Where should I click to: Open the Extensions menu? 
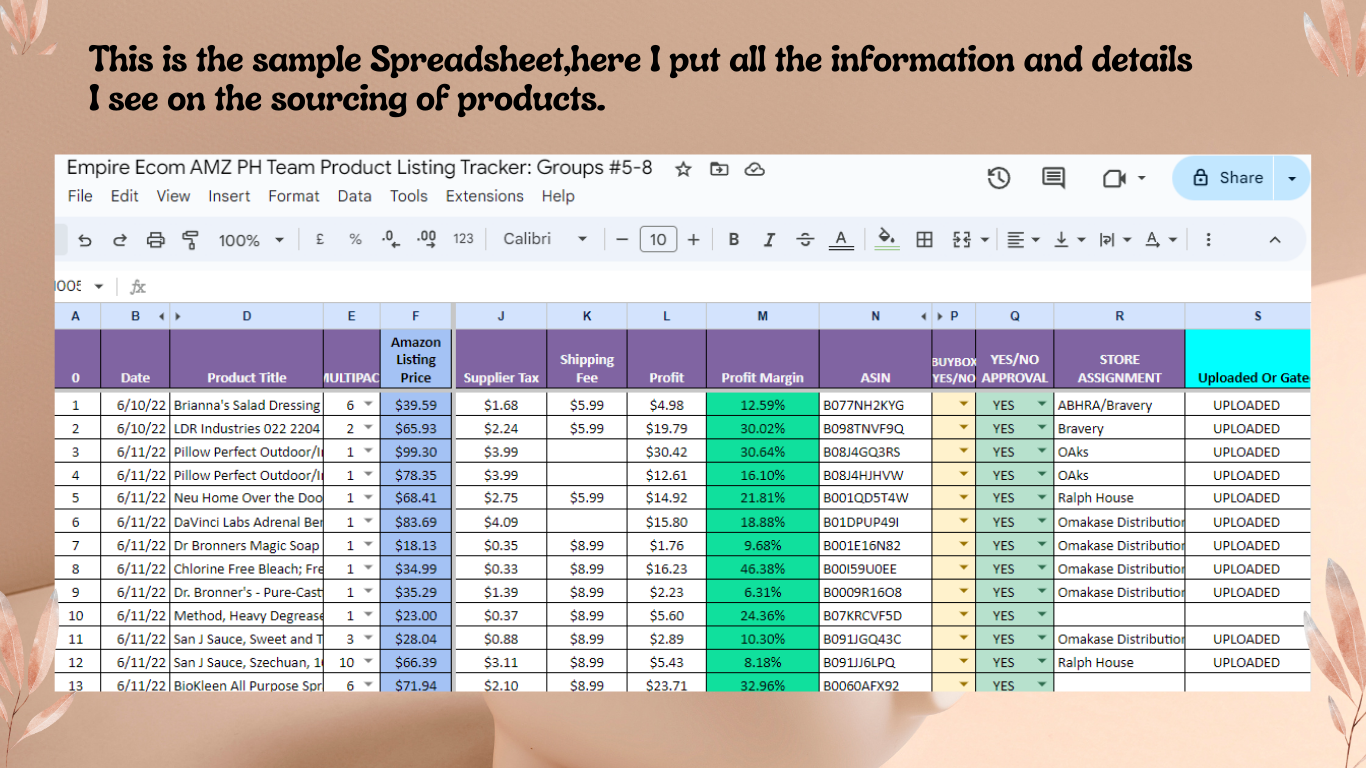[485, 196]
